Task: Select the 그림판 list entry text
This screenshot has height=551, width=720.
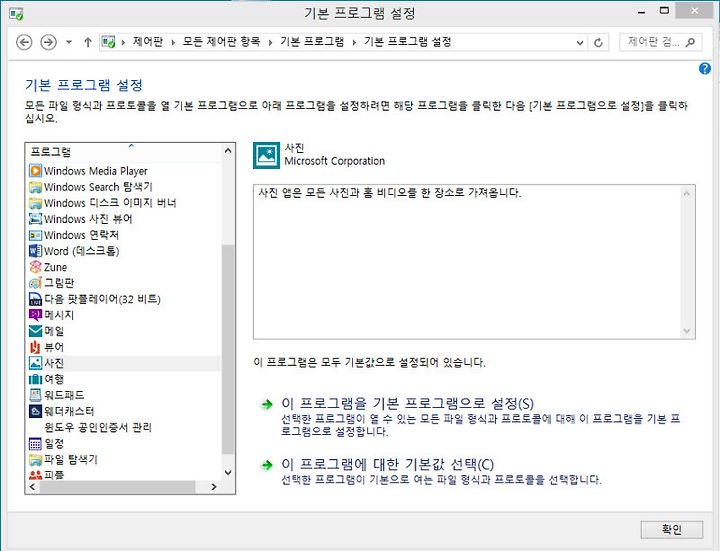Action: click(x=59, y=283)
